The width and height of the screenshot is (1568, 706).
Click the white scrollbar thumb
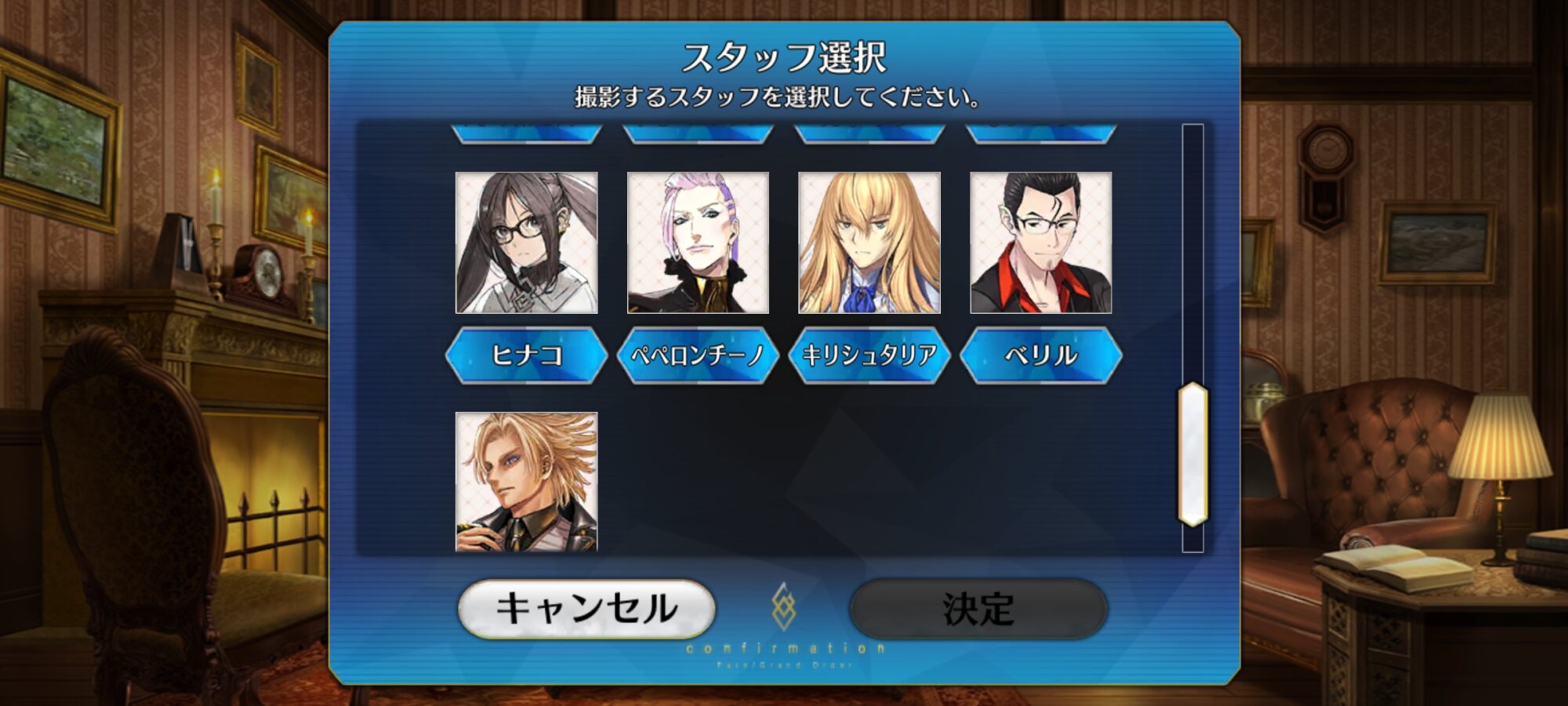point(1192,454)
